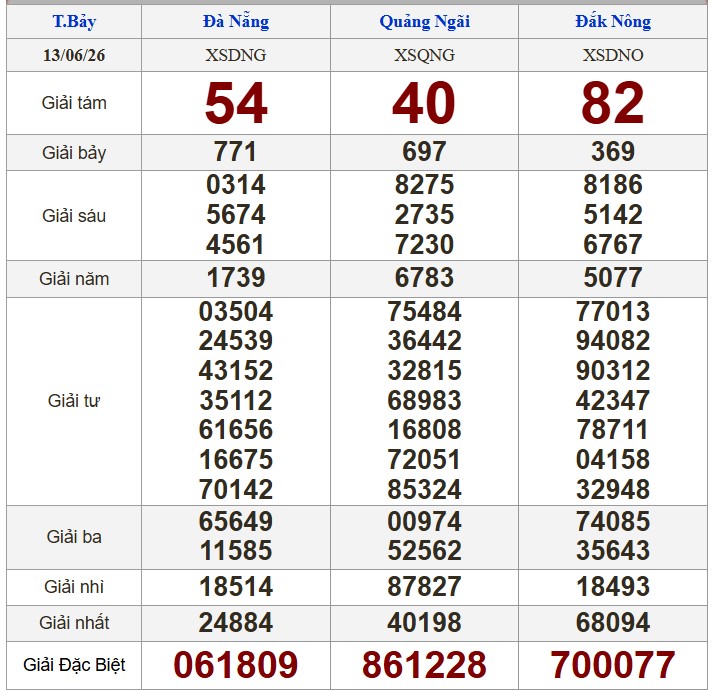Click Quảng Ngãi special prize 861228
This screenshot has height=690, width=714.
point(424,665)
